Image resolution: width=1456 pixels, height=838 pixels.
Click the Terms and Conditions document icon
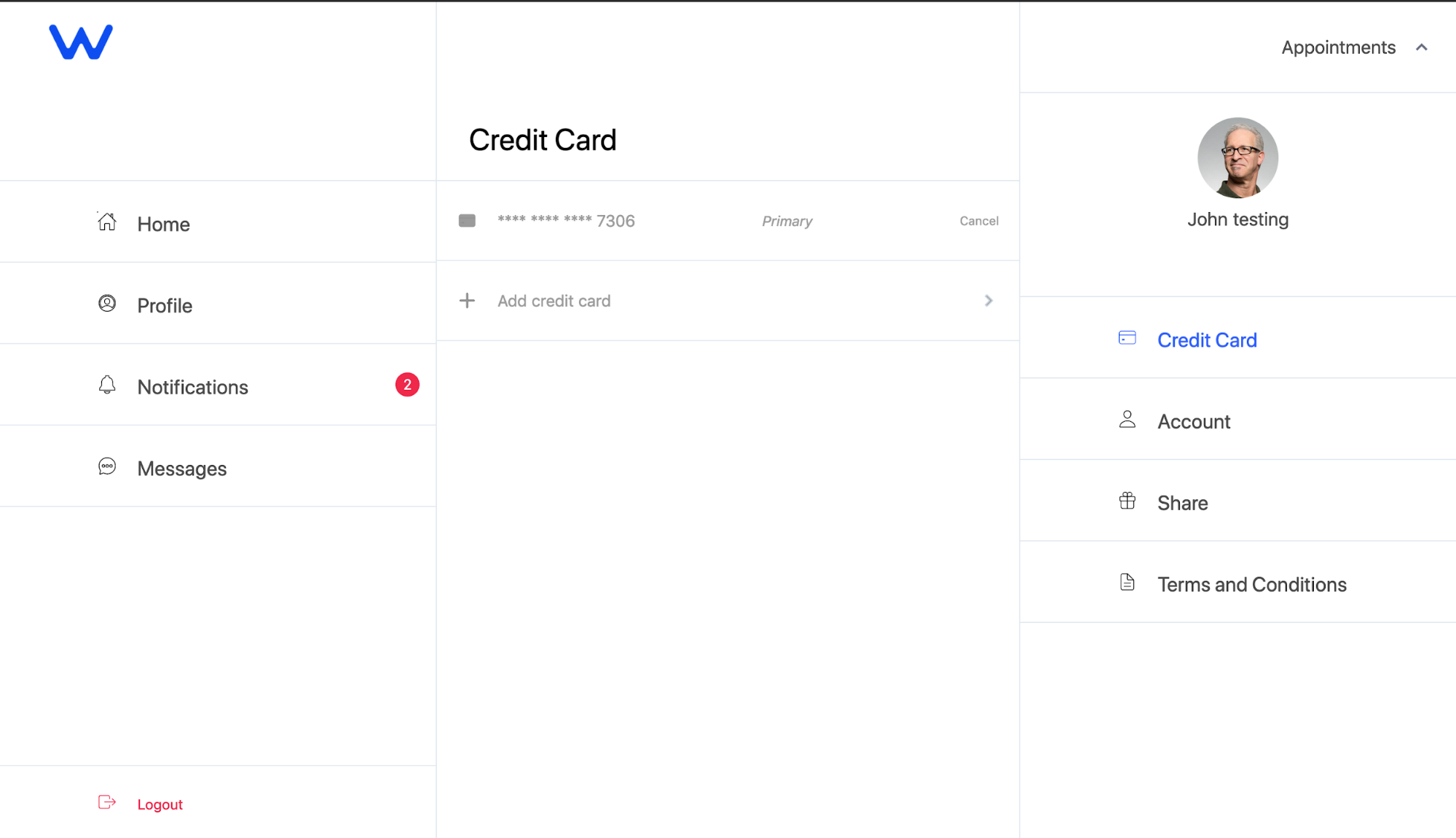tap(1127, 582)
